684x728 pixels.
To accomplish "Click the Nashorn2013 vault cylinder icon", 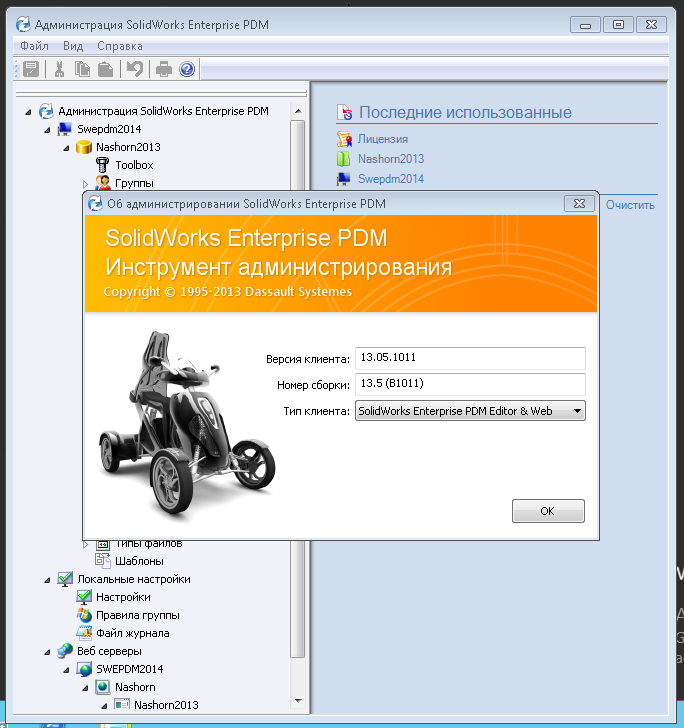I will (x=84, y=147).
